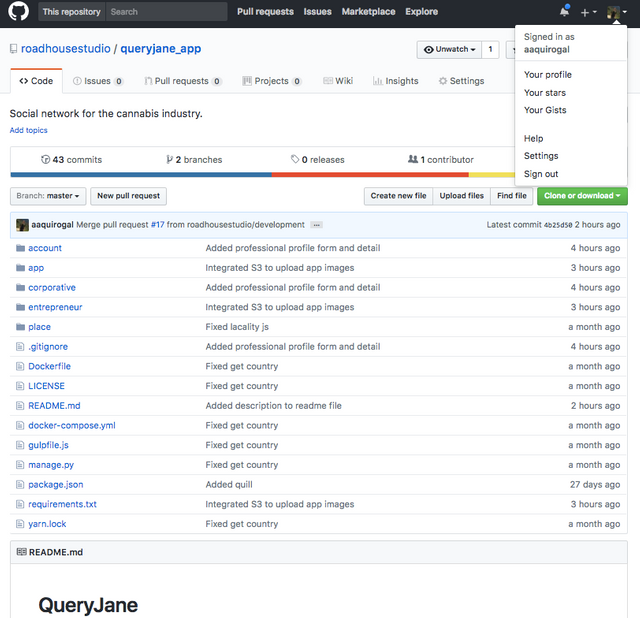640x618 pixels.
Task: Open Pull requests in top navigation
Action: click(x=265, y=11)
